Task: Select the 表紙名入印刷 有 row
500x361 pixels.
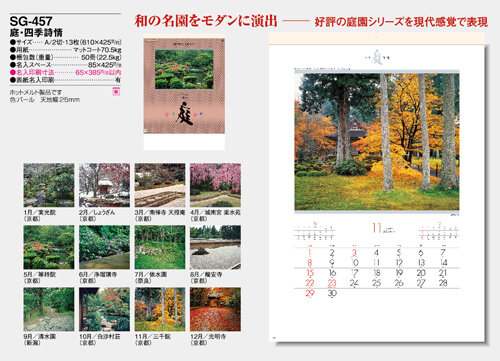Action: click(x=65, y=80)
